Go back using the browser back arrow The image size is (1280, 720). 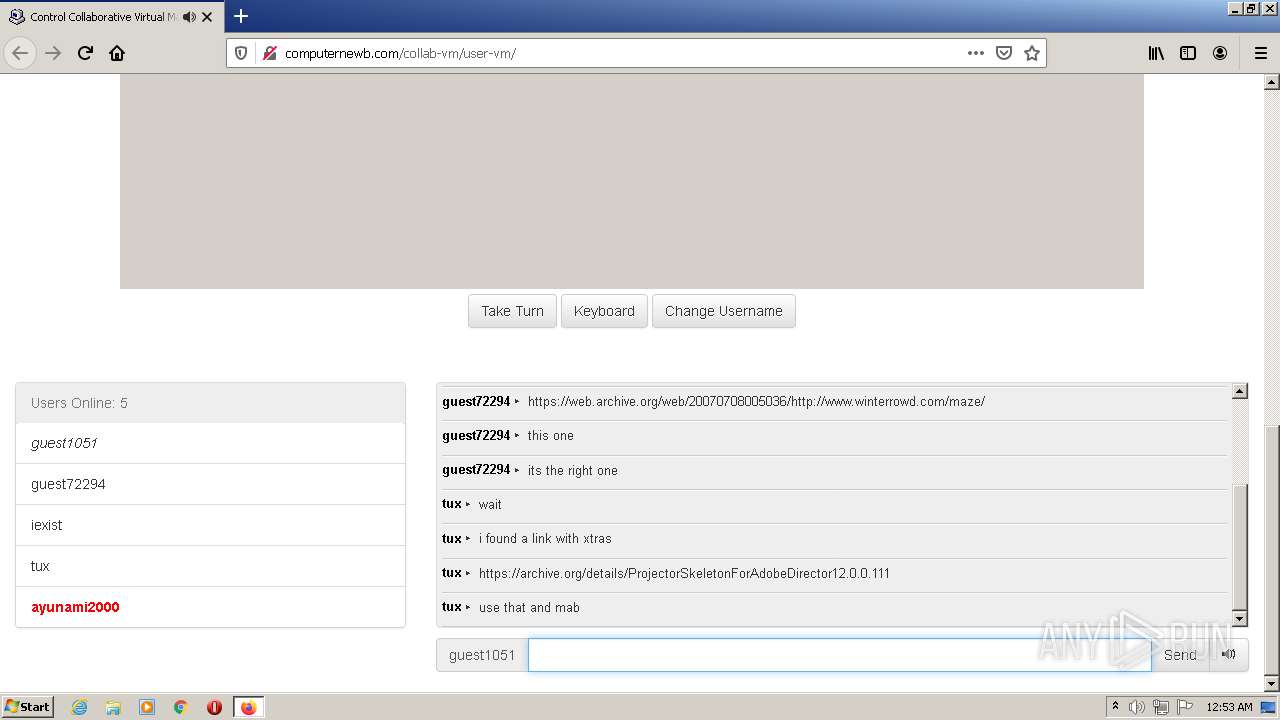(x=20, y=53)
